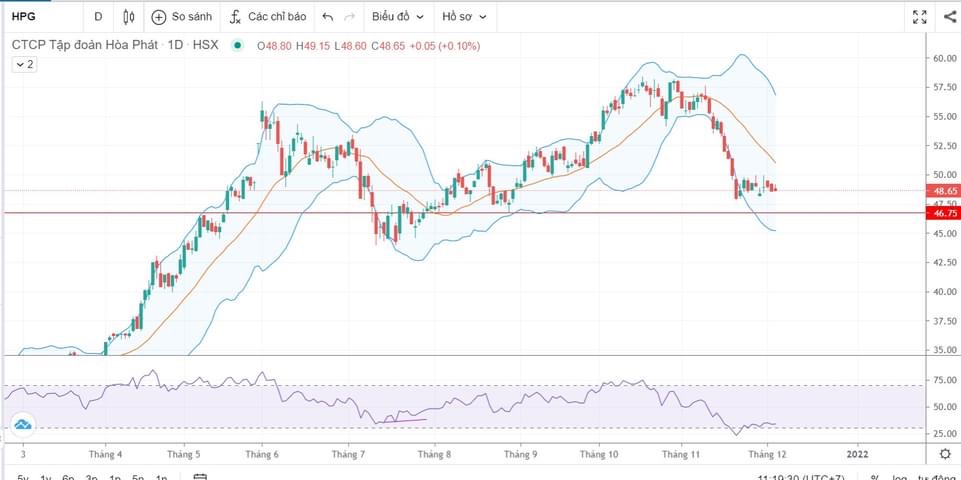Click the green market status dot
This screenshot has height=480, width=961.
tap(238, 45)
